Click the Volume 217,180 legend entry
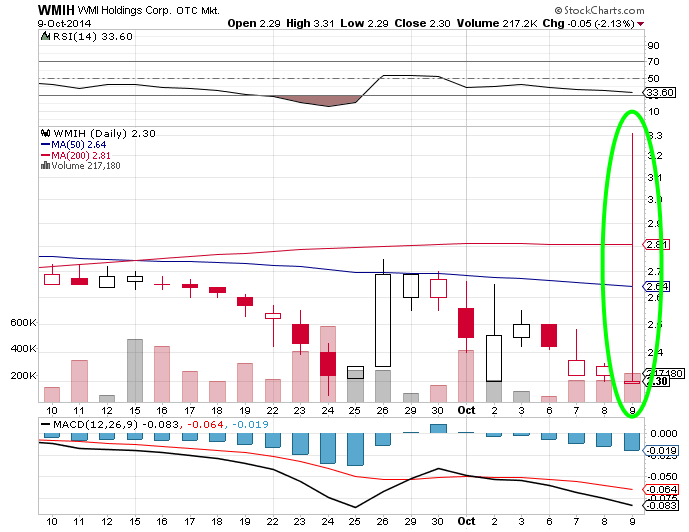 pos(86,166)
